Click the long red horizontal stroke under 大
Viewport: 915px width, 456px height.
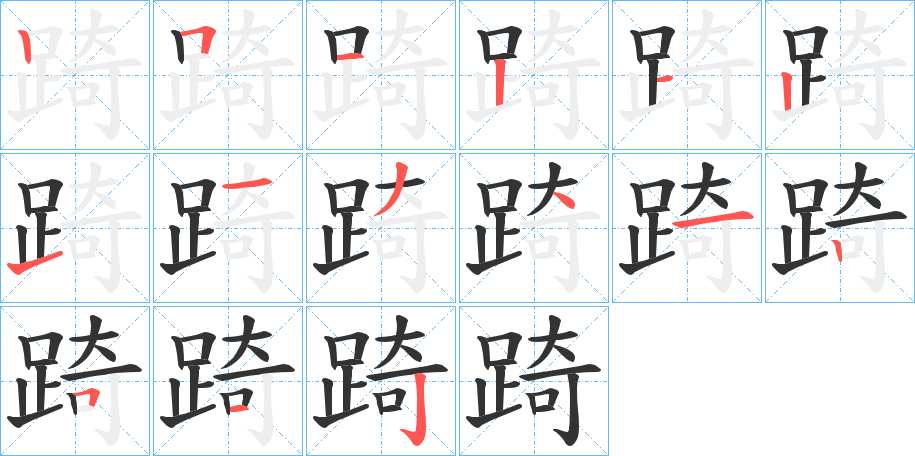pyautogui.click(x=712, y=219)
